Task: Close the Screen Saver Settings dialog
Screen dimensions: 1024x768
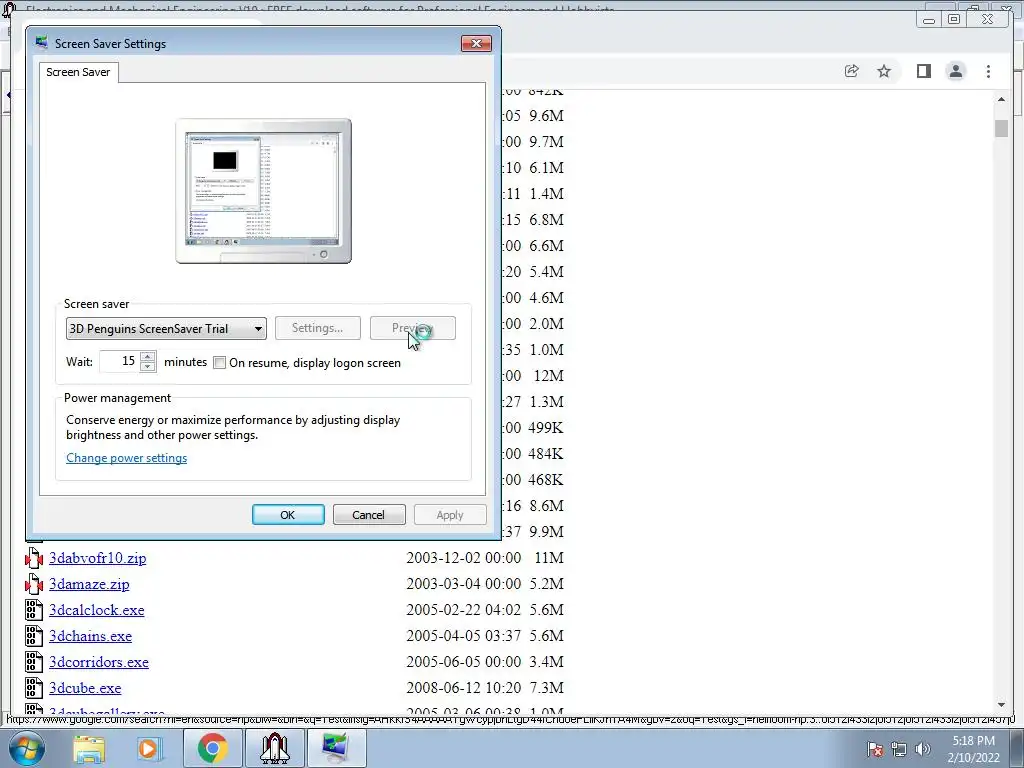Action: pos(476,44)
